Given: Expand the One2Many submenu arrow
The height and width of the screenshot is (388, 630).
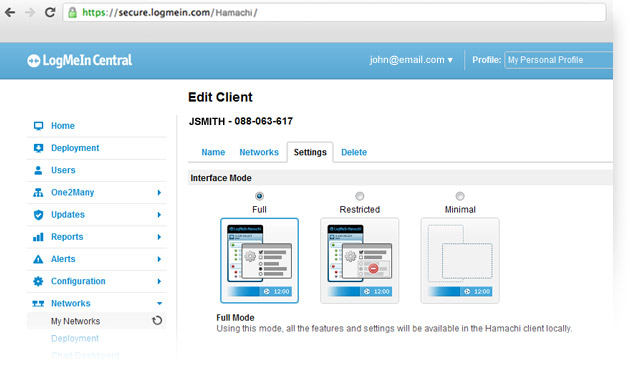Looking at the screenshot, I should tap(159, 192).
